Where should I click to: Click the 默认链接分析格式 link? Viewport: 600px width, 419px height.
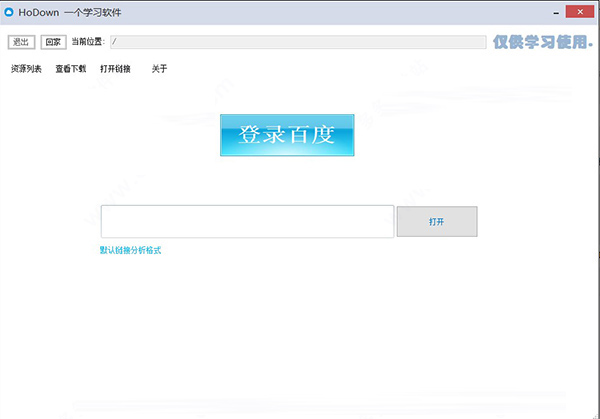point(130,250)
